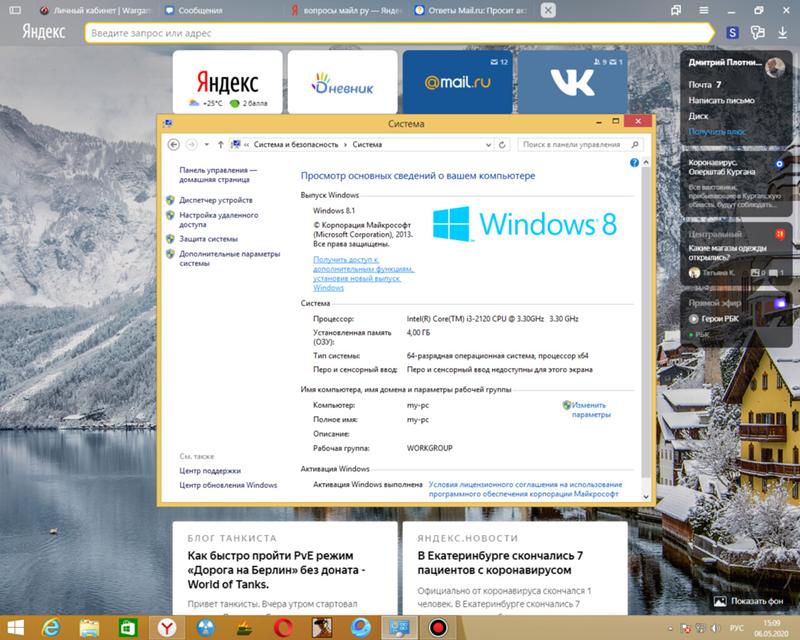Refresh the System window address bar
The height and width of the screenshot is (640, 800).
pyautogui.click(x=502, y=145)
